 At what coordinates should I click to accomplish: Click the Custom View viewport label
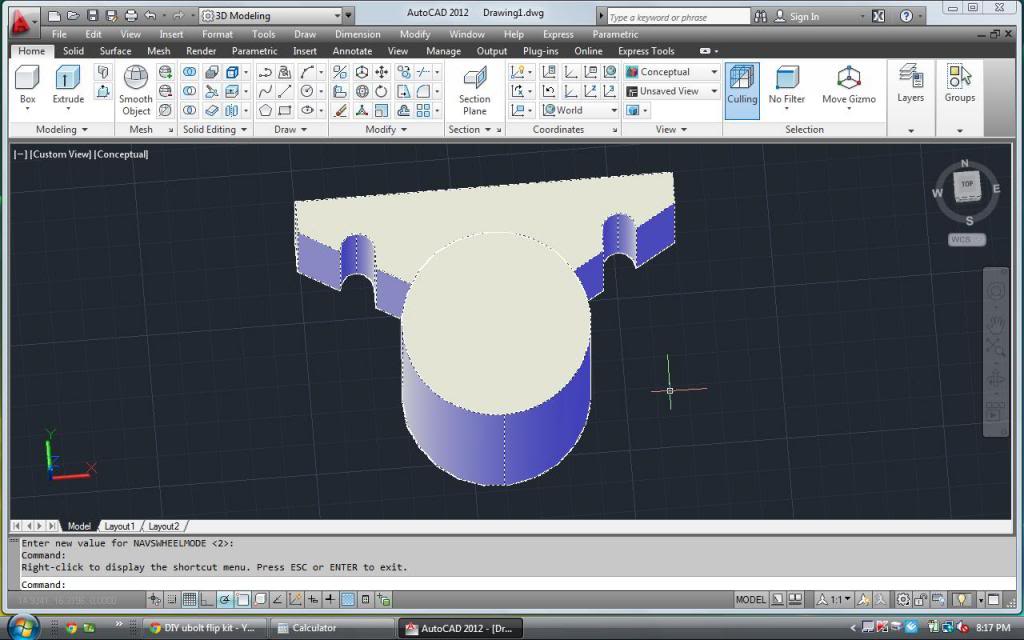click(x=61, y=154)
